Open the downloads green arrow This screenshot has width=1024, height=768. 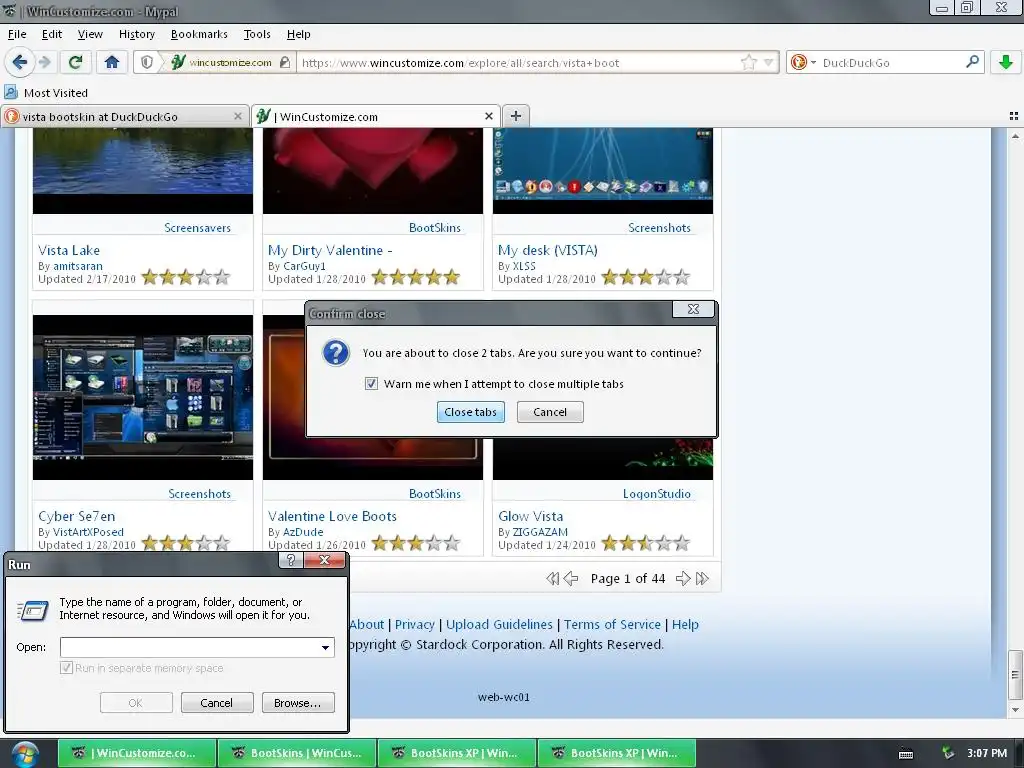point(1006,63)
